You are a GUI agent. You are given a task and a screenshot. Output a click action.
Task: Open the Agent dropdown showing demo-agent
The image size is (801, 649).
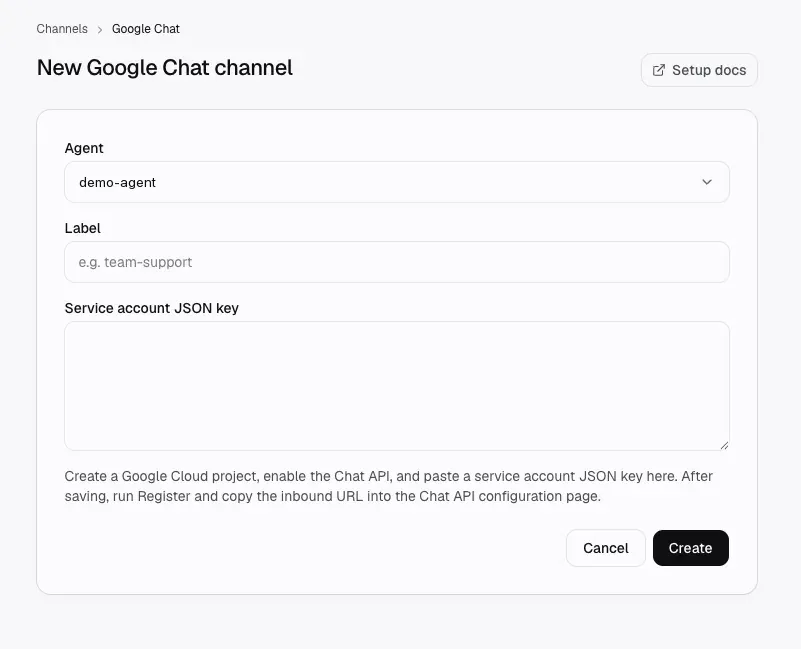point(397,182)
